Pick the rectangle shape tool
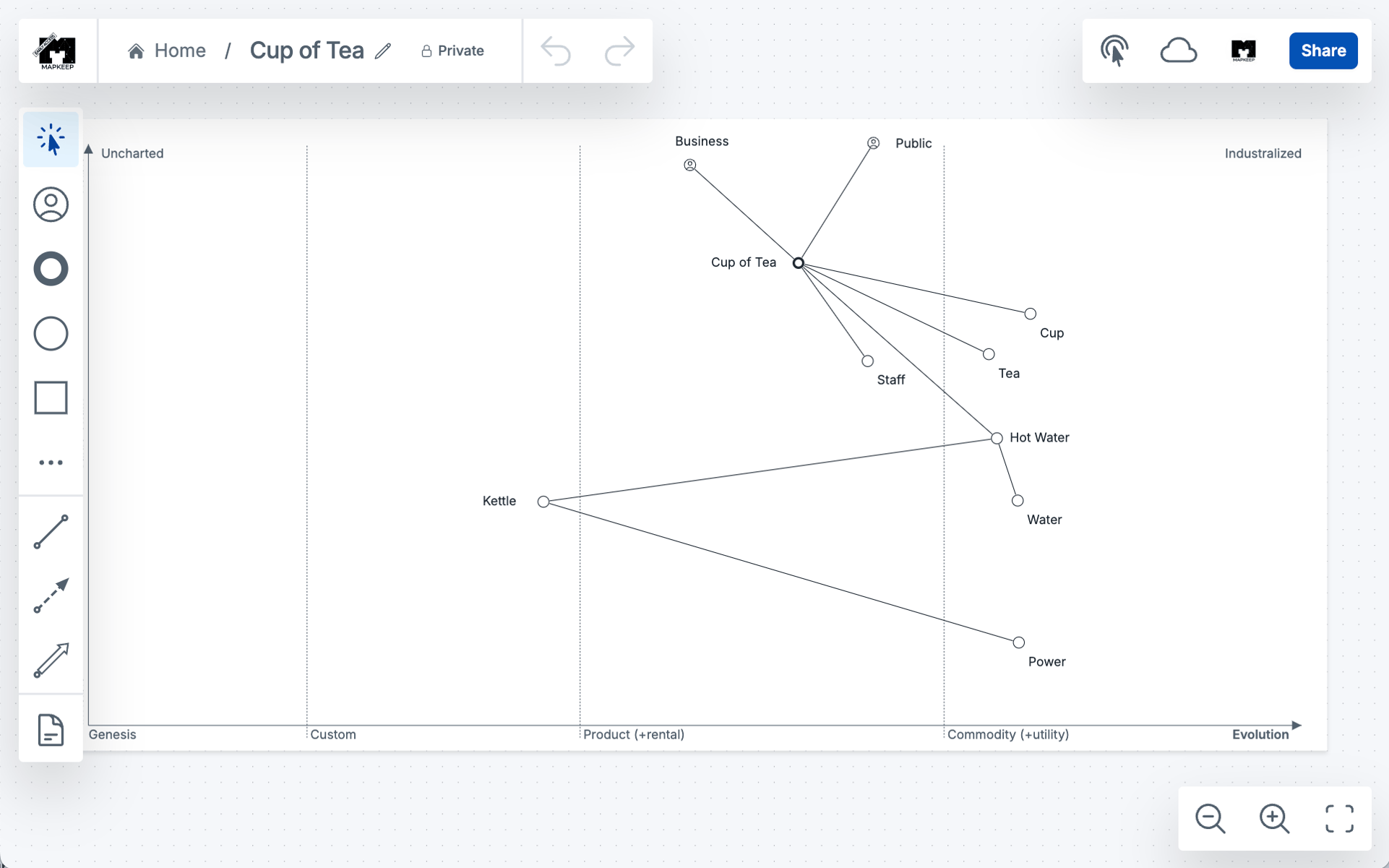This screenshot has height=868, width=1389. pos(51,397)
